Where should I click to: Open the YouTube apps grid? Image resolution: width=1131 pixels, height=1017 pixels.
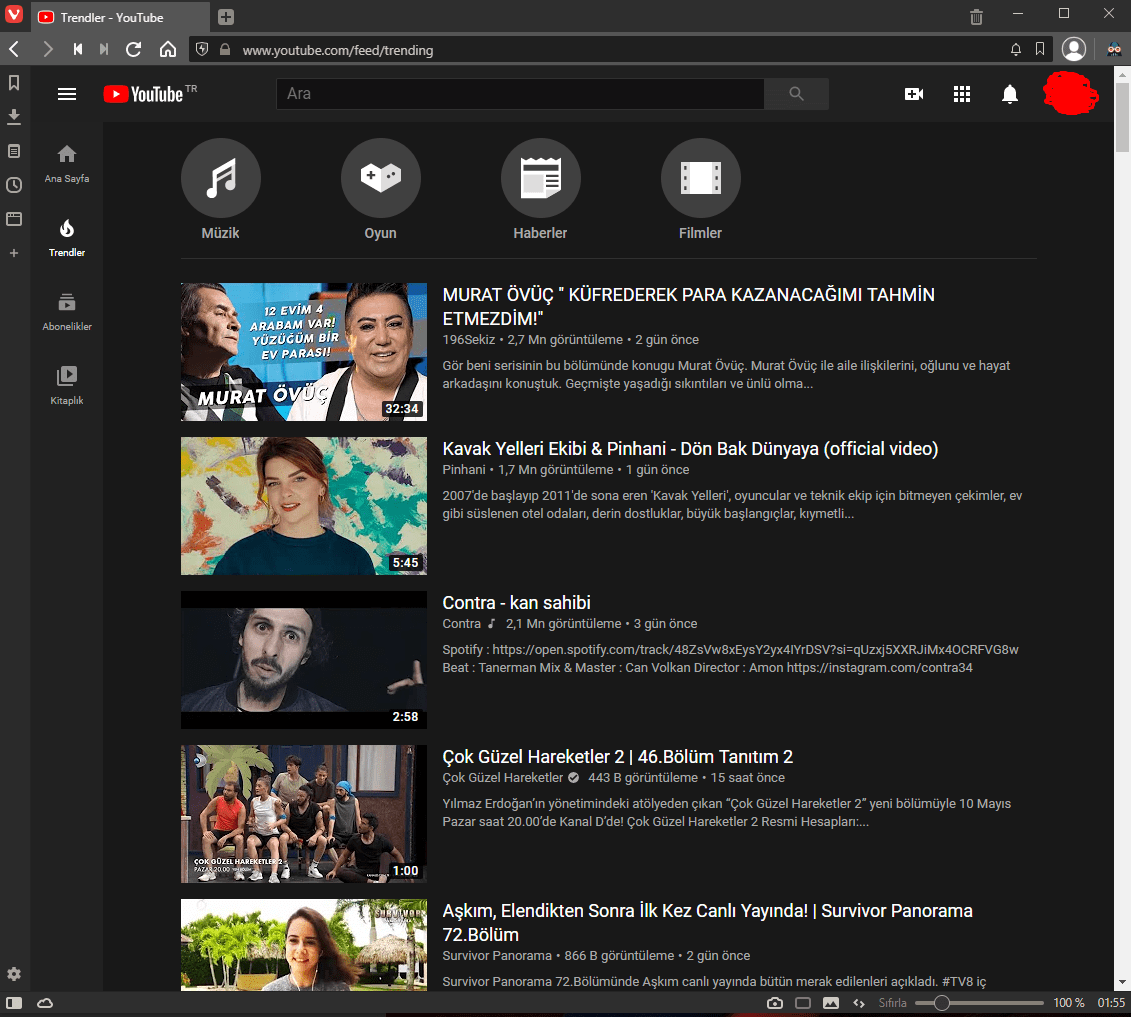[x=961, y=93]
